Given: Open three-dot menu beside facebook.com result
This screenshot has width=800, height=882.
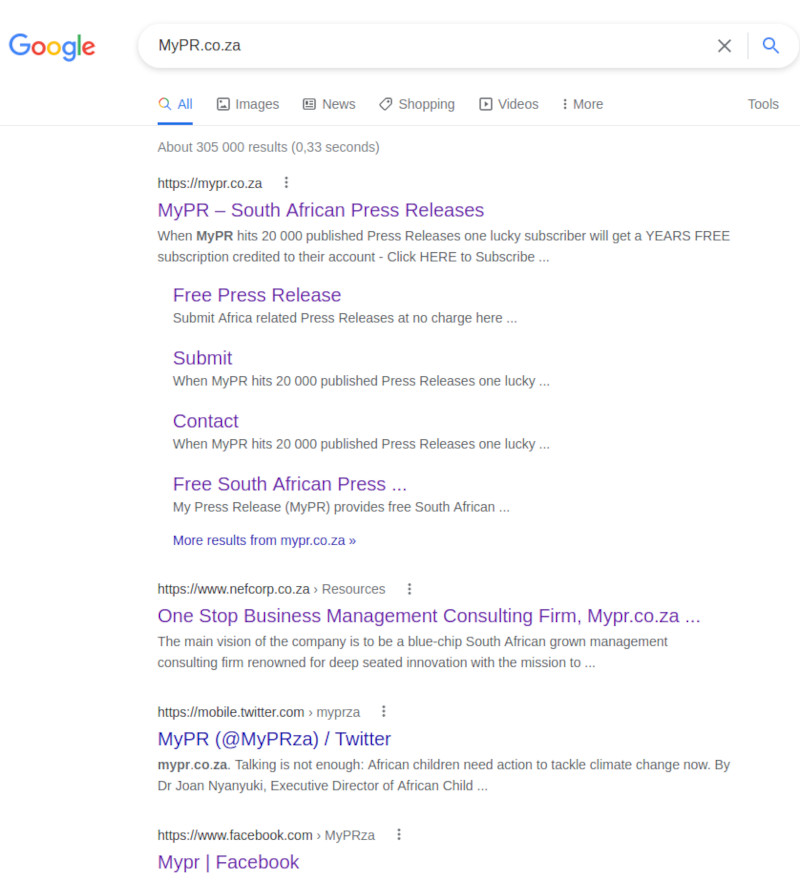Looking at the screenshot, I should [x=399, y=835].
